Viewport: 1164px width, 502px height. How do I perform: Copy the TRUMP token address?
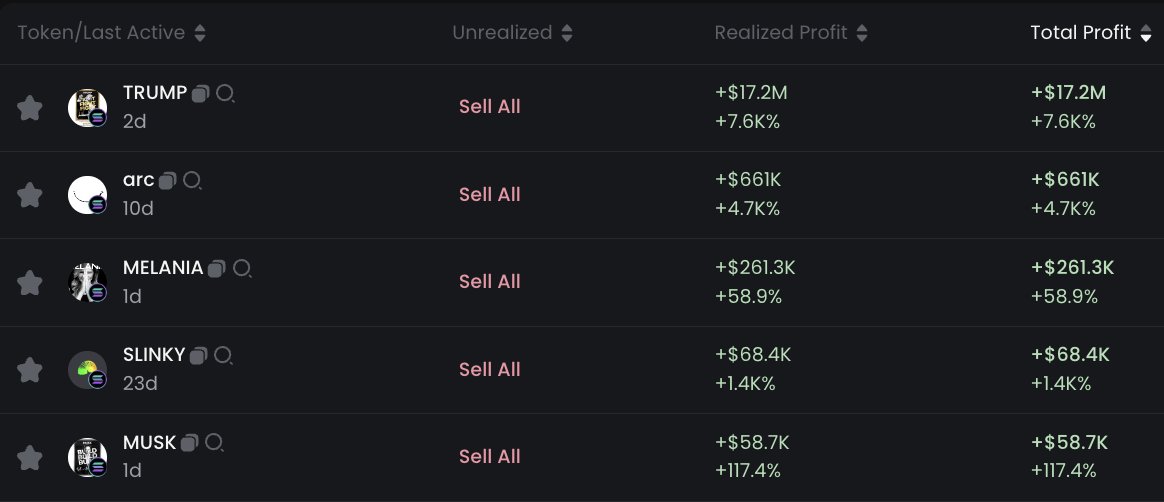click(x=201, y=94)
